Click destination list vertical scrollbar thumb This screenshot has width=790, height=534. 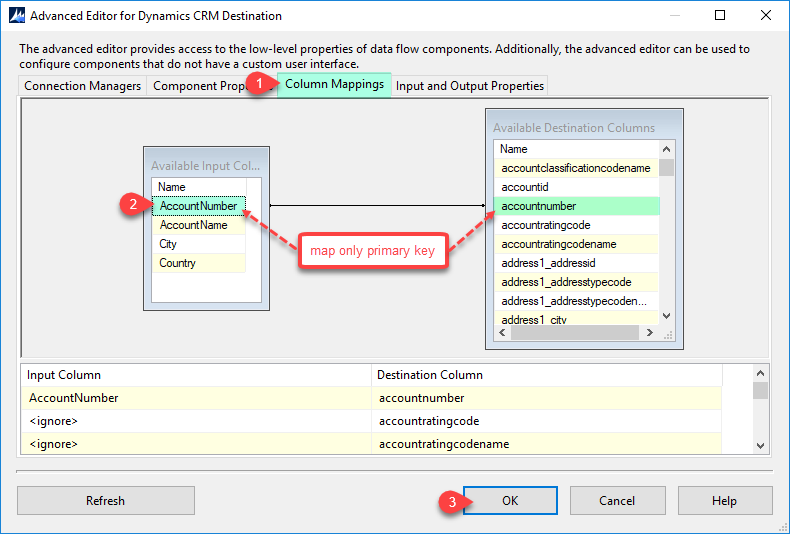667,167
